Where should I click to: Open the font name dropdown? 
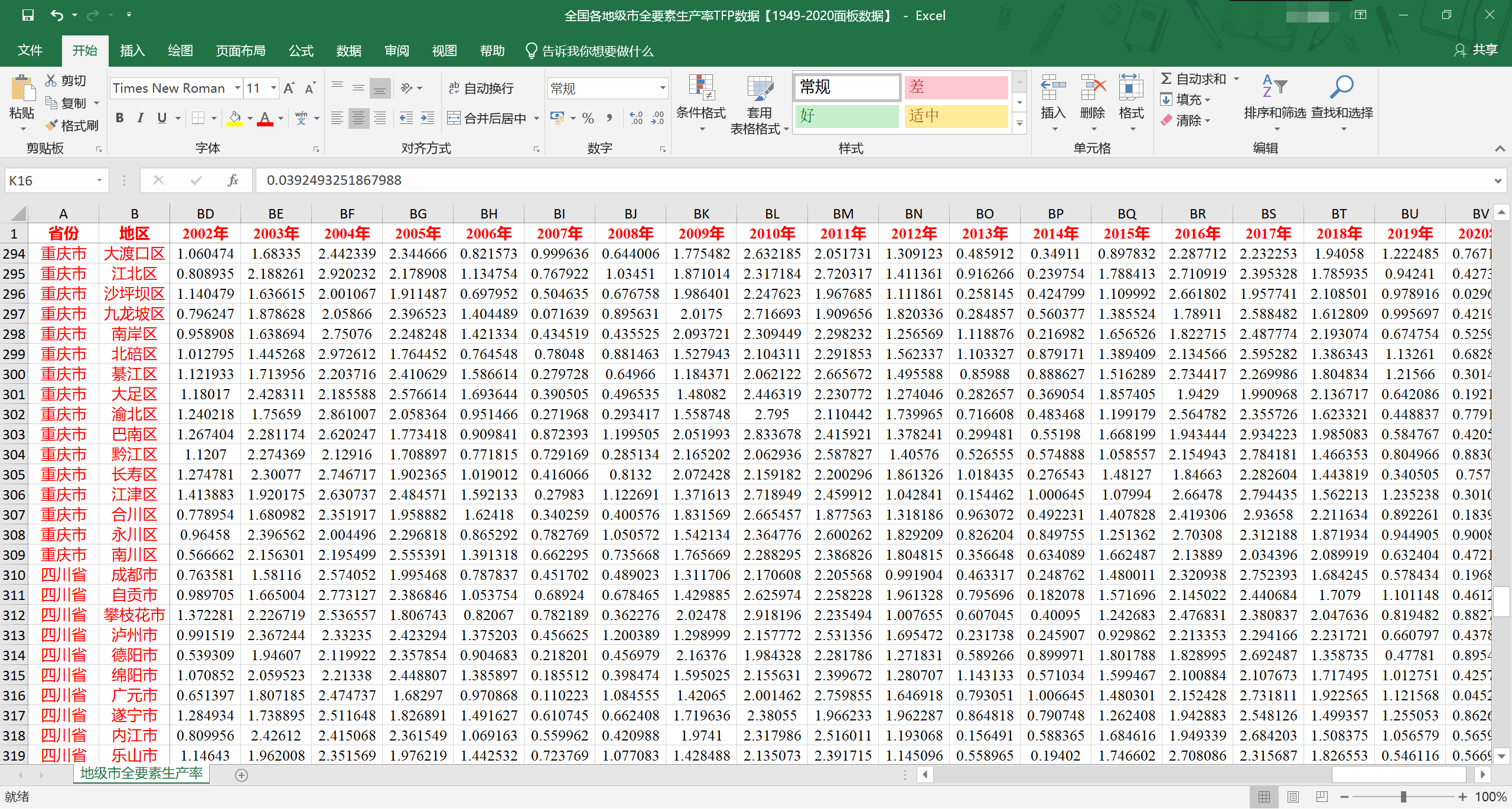point(237,89)
